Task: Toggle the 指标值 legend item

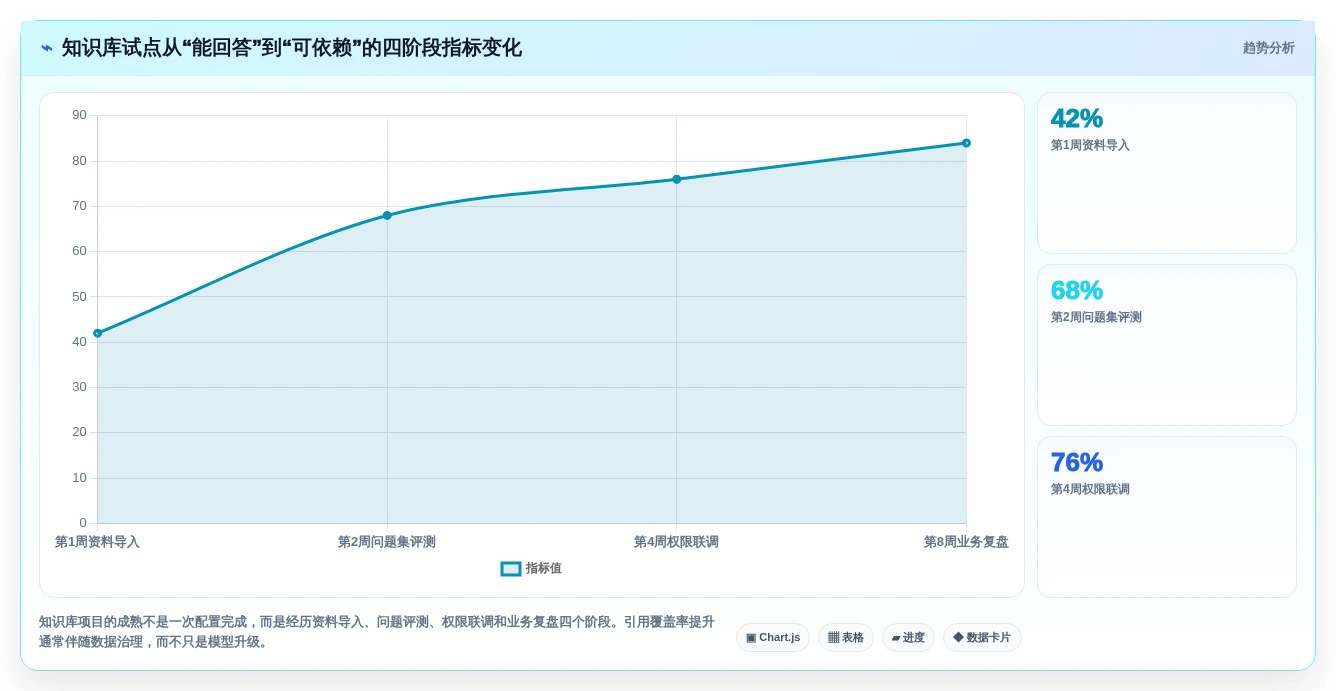Action: (x=531, y=568)
